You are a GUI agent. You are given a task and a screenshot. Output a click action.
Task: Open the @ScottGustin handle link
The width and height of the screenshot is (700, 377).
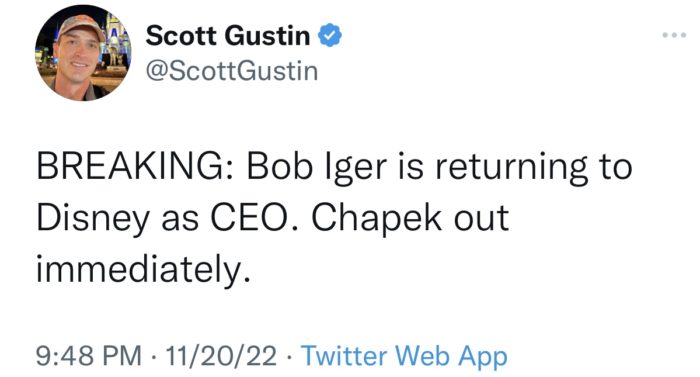pyautogui.click(x=232, y=71)
